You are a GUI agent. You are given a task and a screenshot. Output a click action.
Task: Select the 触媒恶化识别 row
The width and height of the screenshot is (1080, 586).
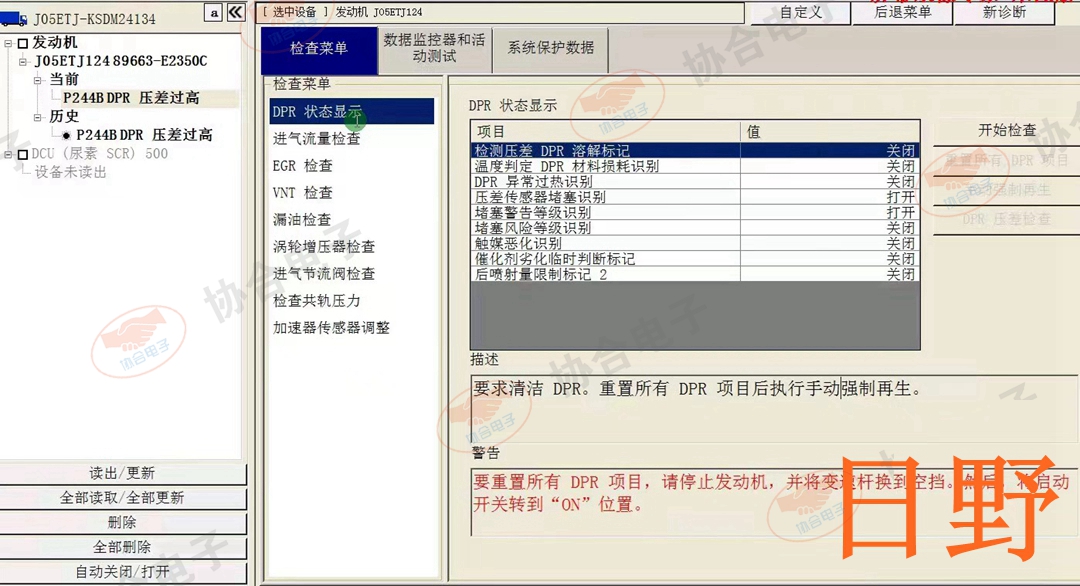click(x=695, y=244)
